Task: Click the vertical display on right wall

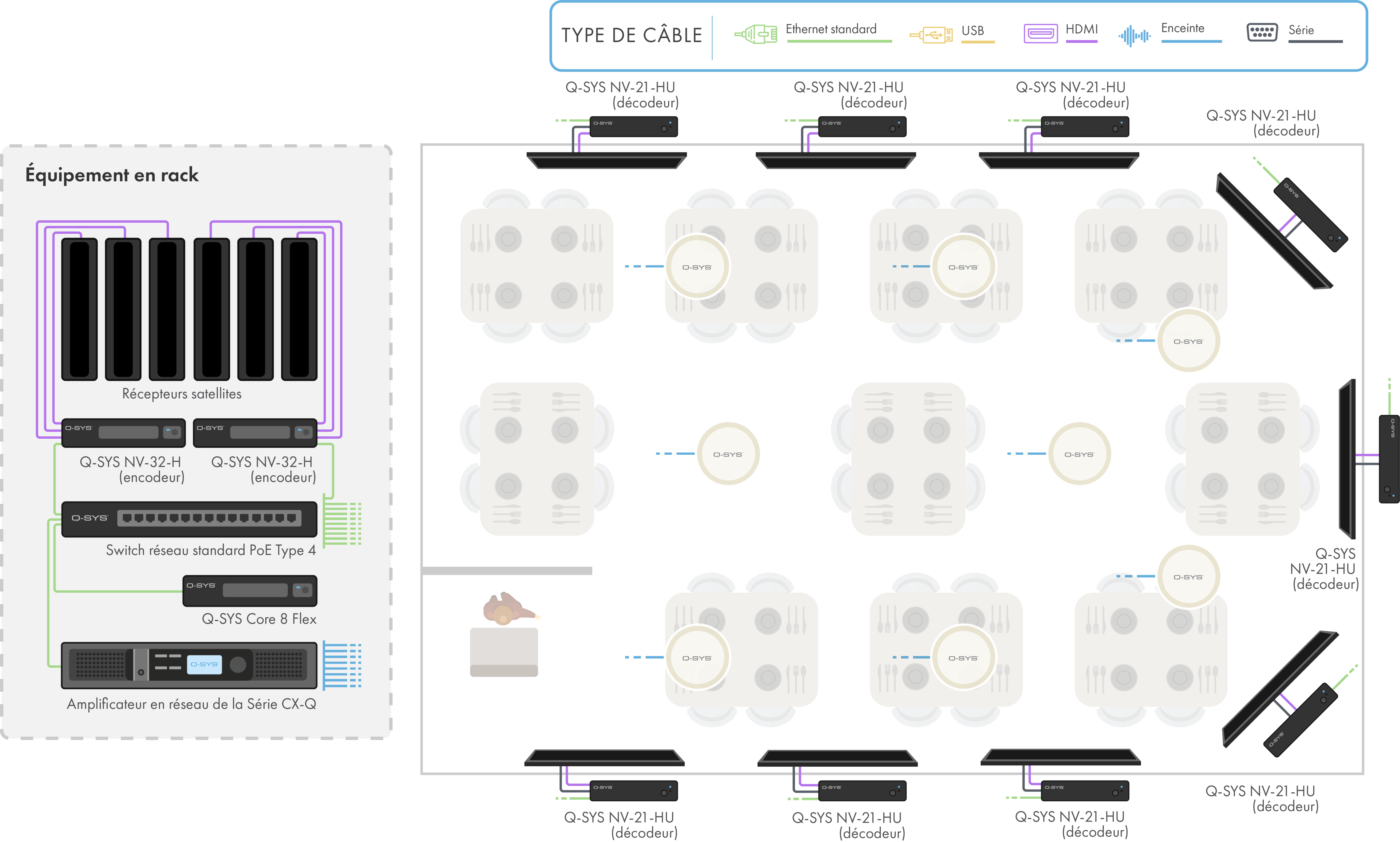Action: (x=1347, y=460)
